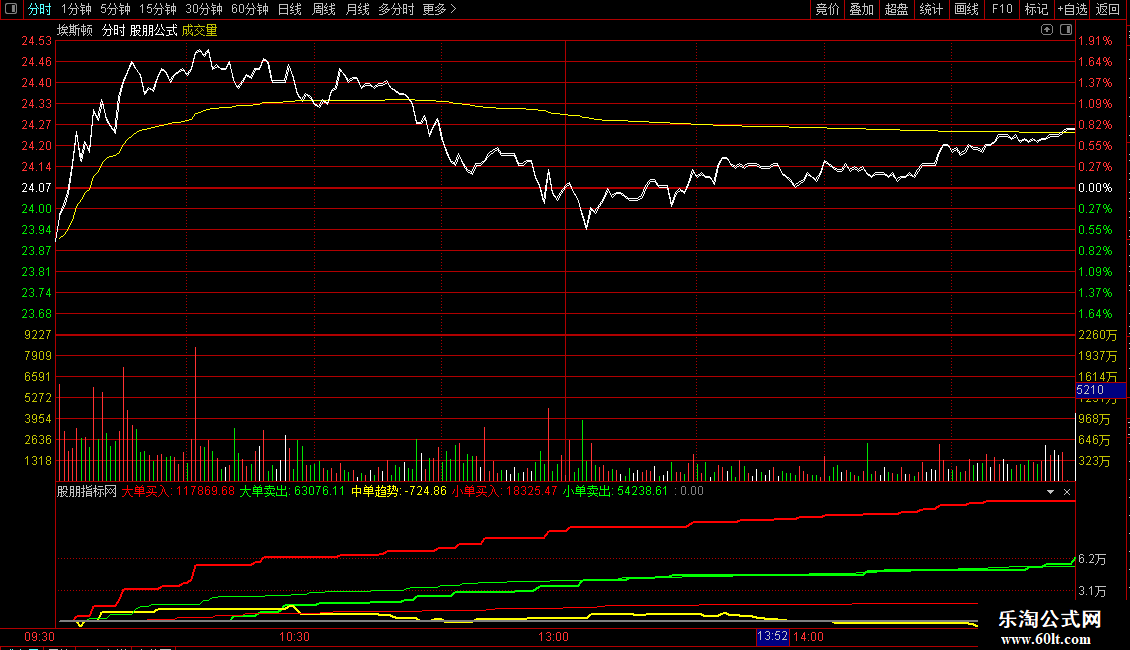Click the 13:52 time cursor marker
This screenshot has width=1130, height=650.
(772, 637)
